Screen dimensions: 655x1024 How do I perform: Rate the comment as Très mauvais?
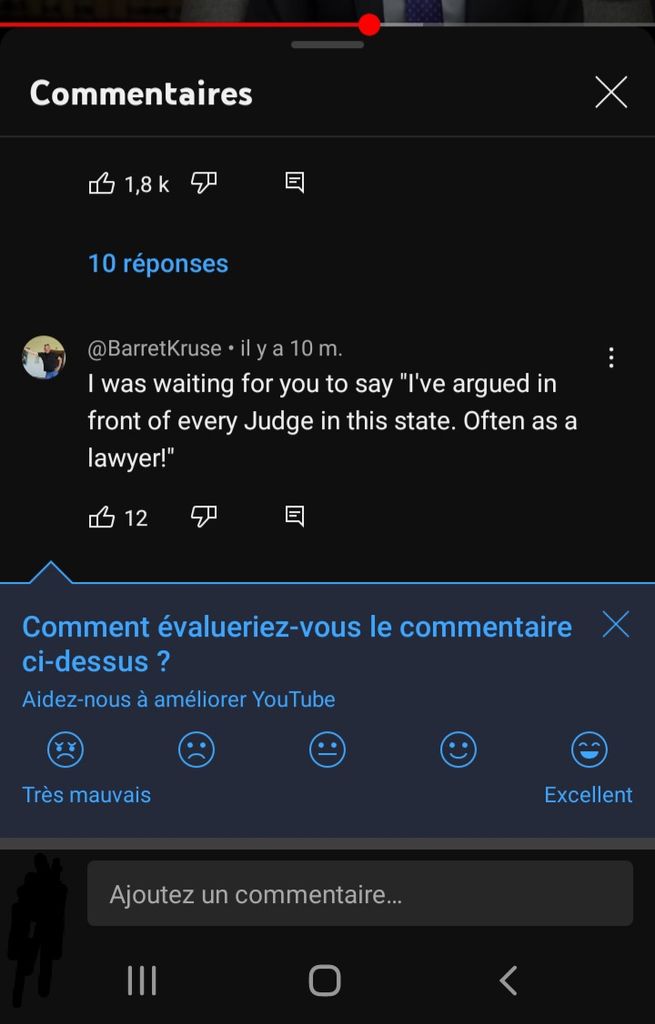pyautogui.click(x=65, y=750)
